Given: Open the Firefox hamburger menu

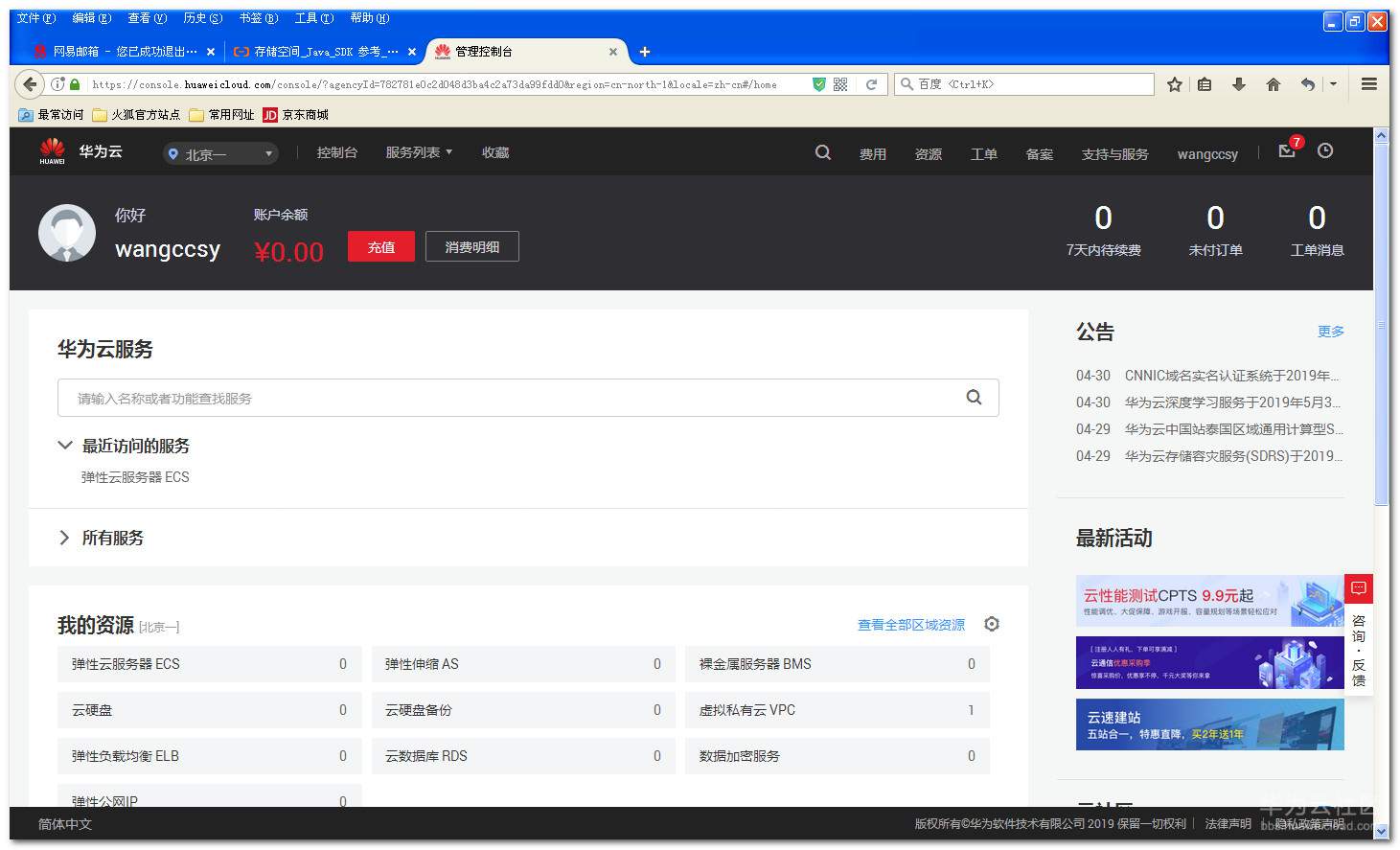Looking at the screenshot, I should [x=1369, y=84].
